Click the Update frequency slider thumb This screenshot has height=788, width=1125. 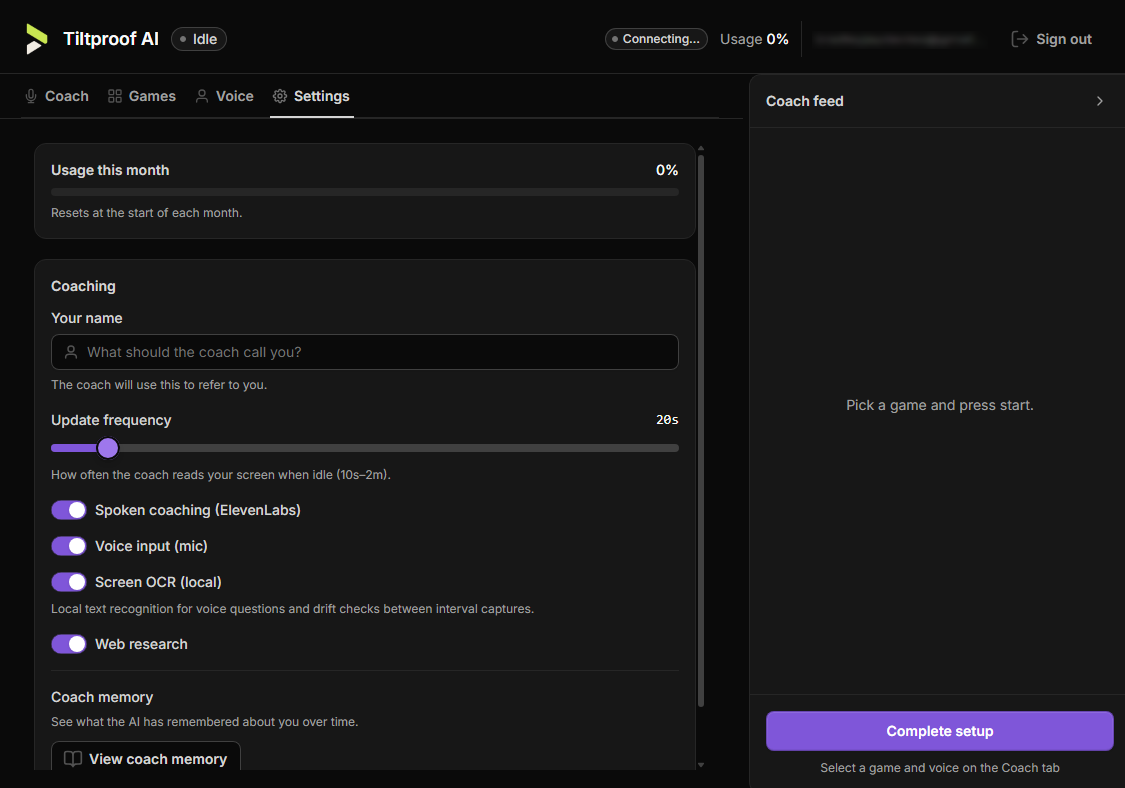(108, 448)
